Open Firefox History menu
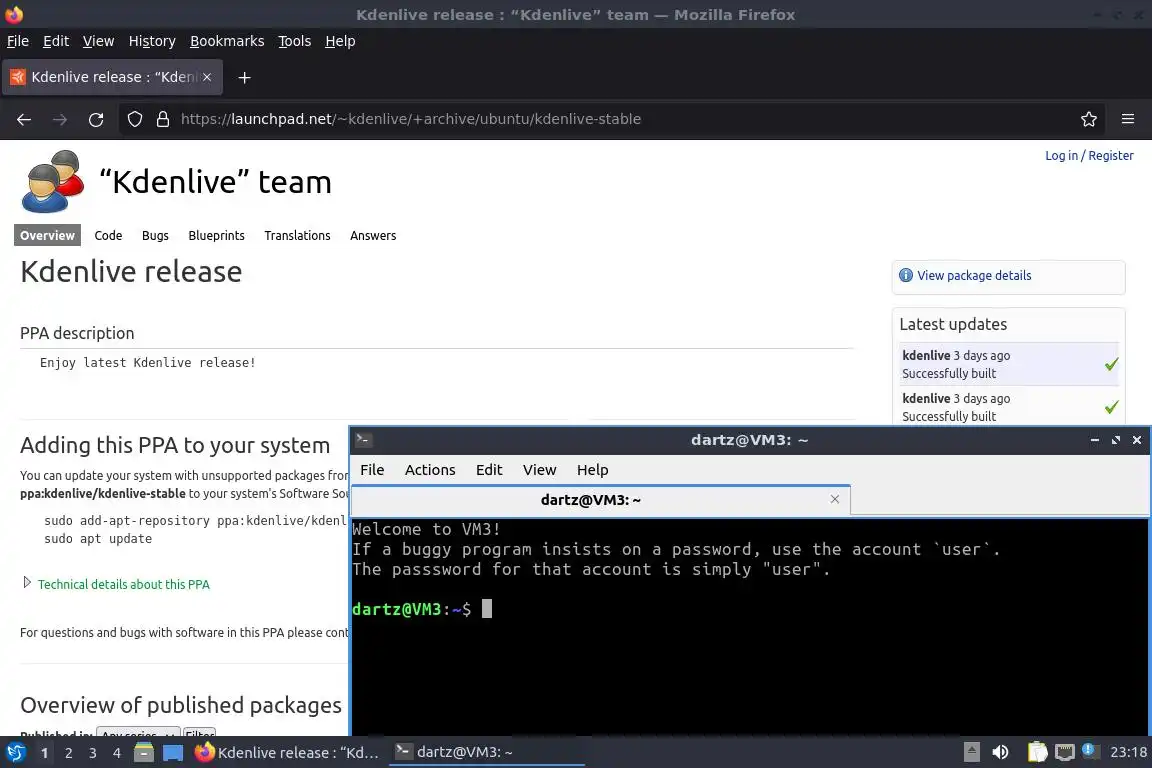The image size is (1152, 768). pyautogui.click(x=152, y=41)
